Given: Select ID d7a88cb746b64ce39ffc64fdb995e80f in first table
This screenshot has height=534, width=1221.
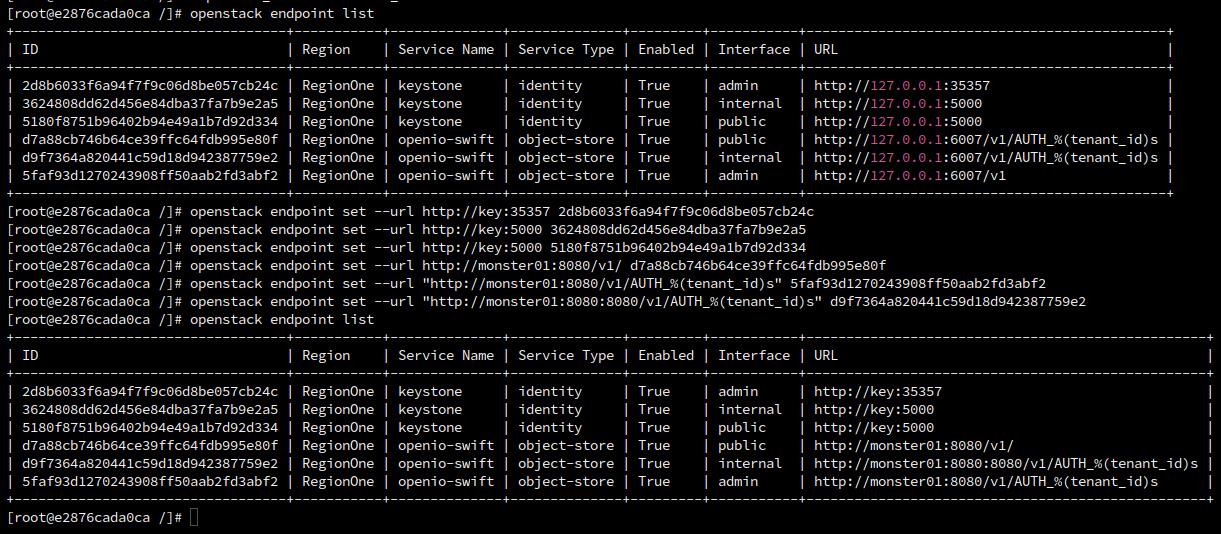Looking at the screenshot, I should (150, 139).
